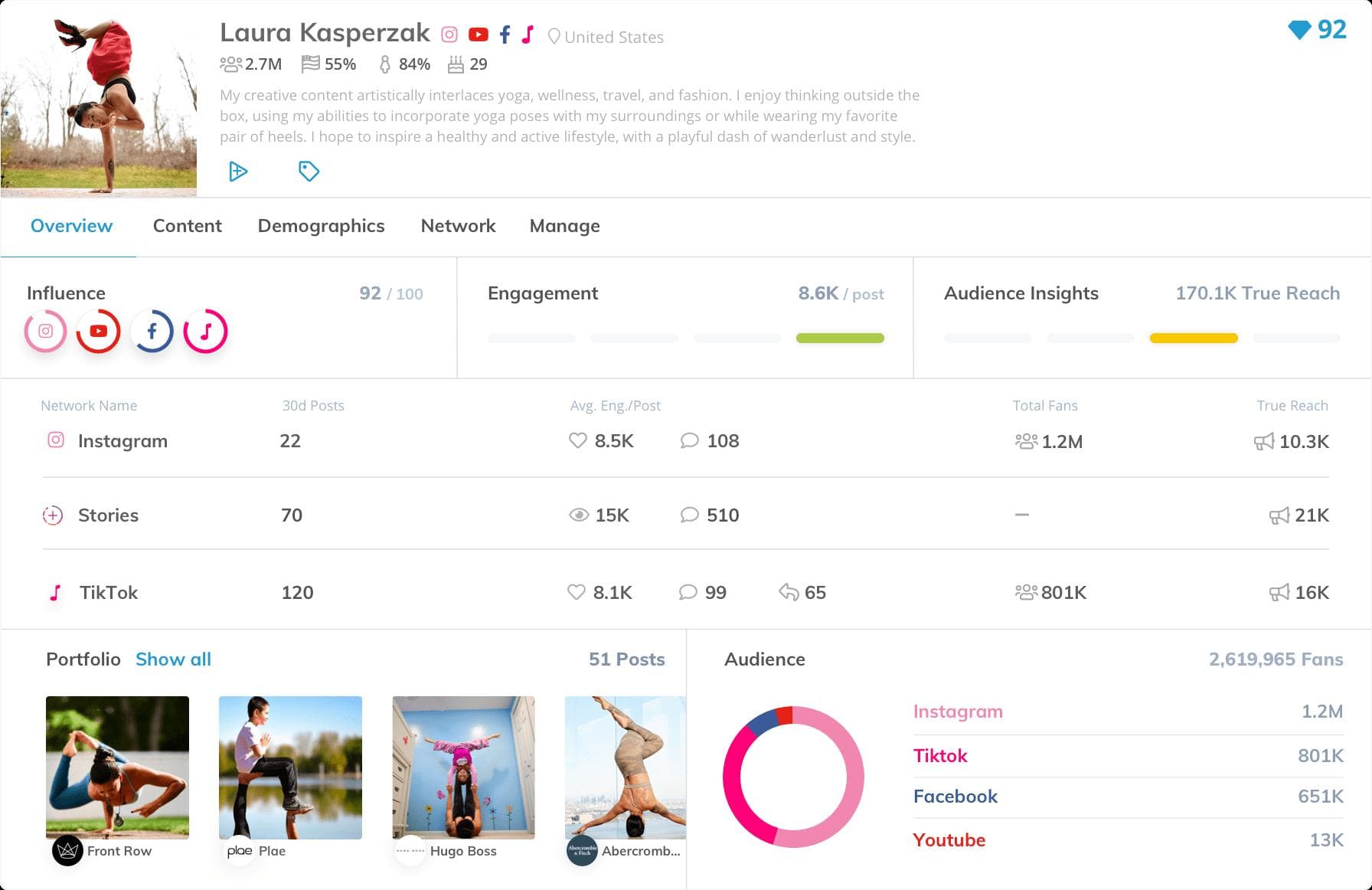Select Tiktok in the Audience list
1372x890 pixels.
coord(940,756)
